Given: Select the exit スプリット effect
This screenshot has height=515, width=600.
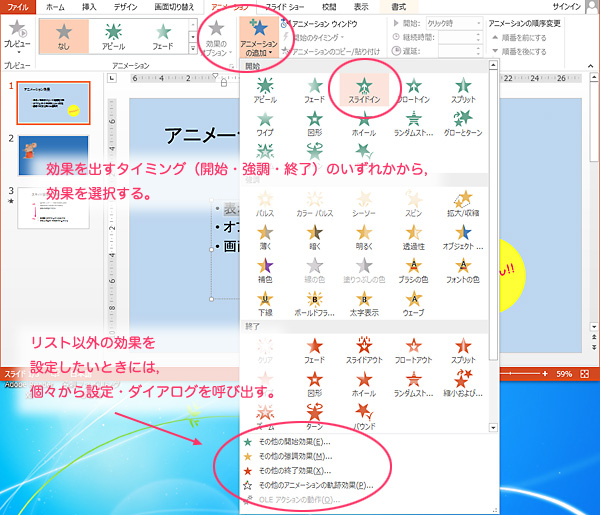Looking at the screenshot, I should click(463, 350).
